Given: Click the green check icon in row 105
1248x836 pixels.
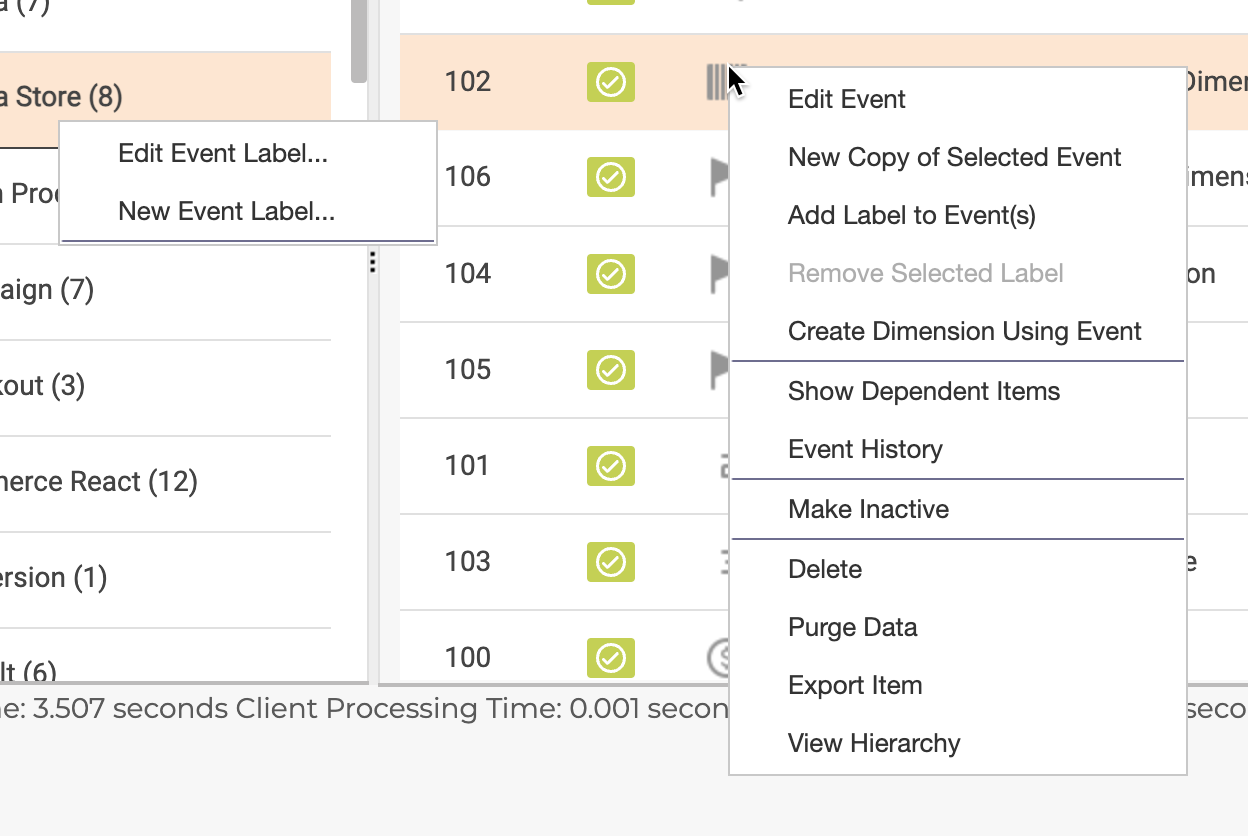Looking at the screenshot, I should tap(610, 370).
